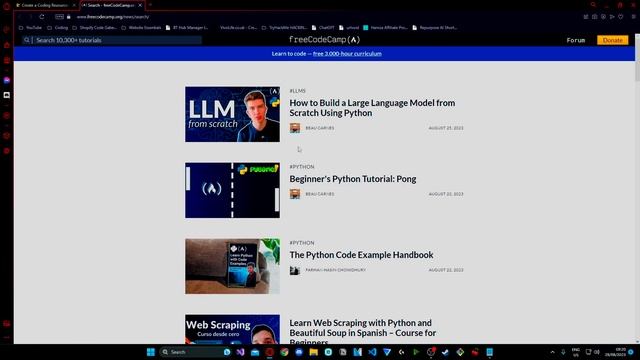Open the ChatGPT bookmark
The image size is (640, 360).
point(323,28)
